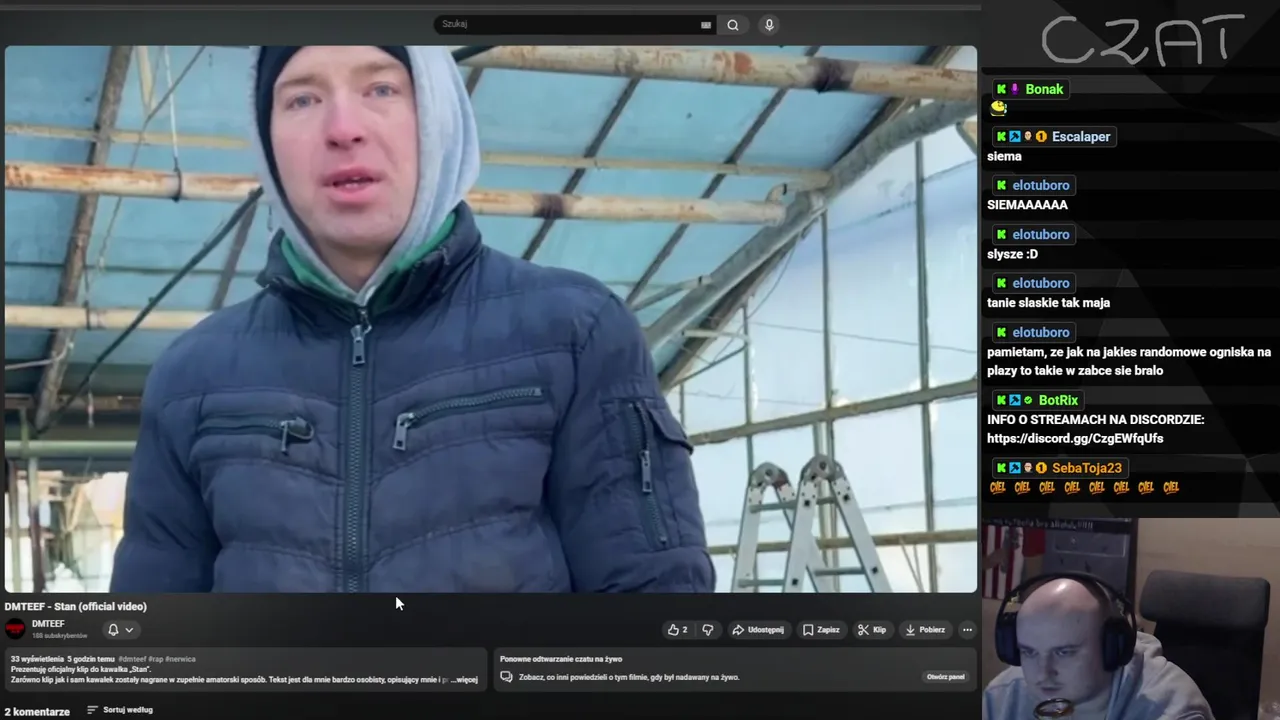Create a clip with Klip button

[x=872, y=630]
